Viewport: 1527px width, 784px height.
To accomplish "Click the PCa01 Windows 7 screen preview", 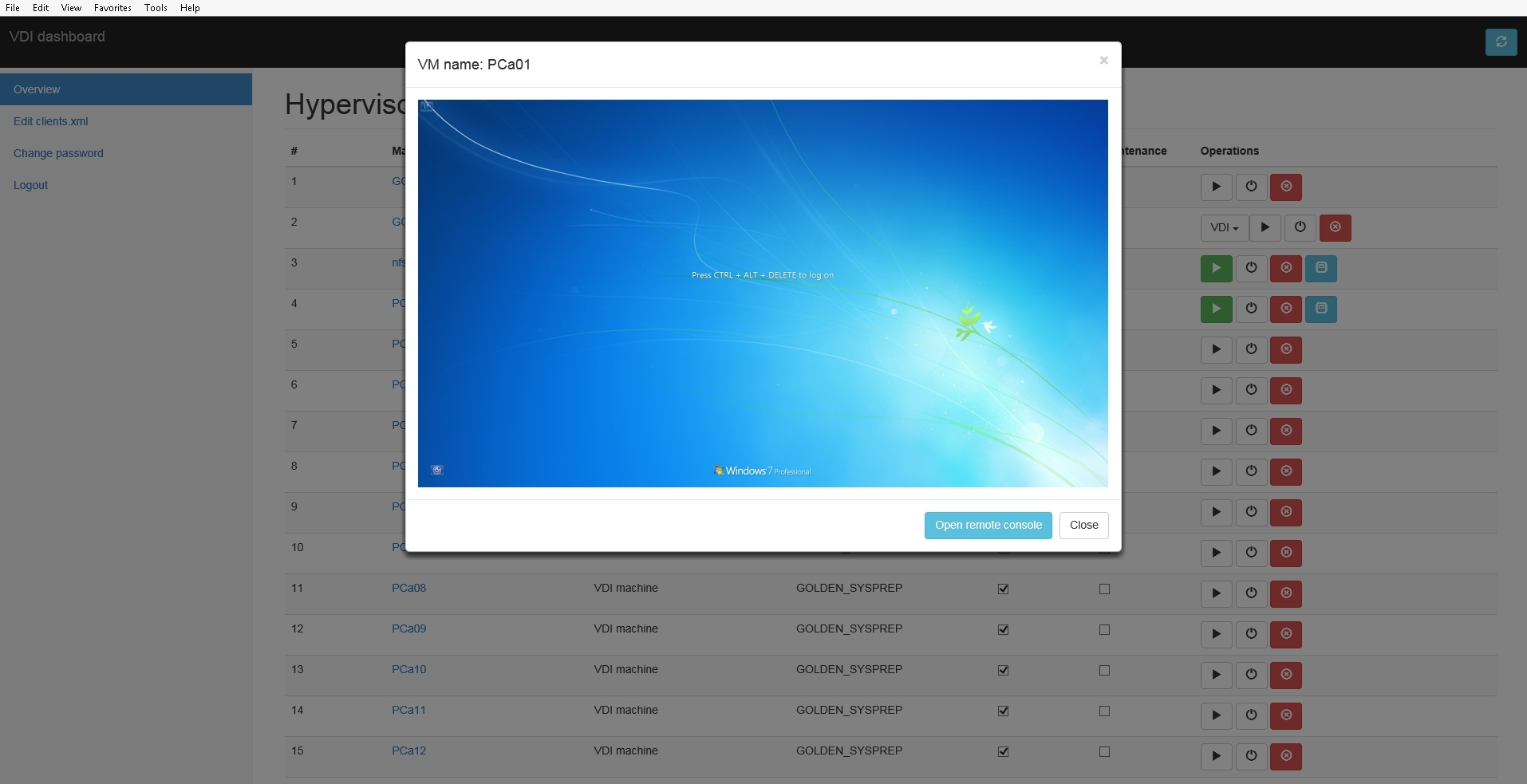I will (763, 294).
